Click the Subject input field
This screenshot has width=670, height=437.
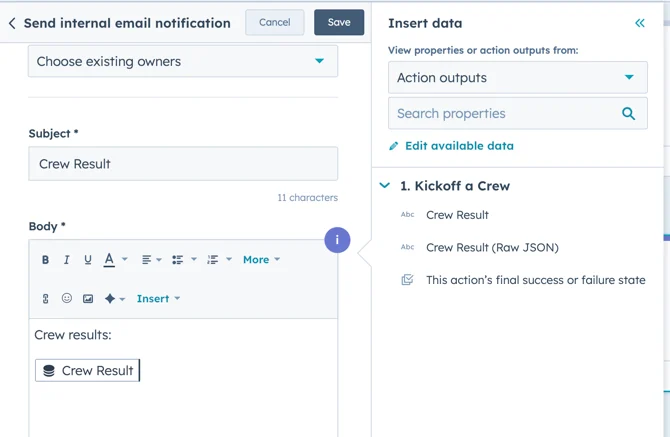pyautogui.click(x=183, y=164)
